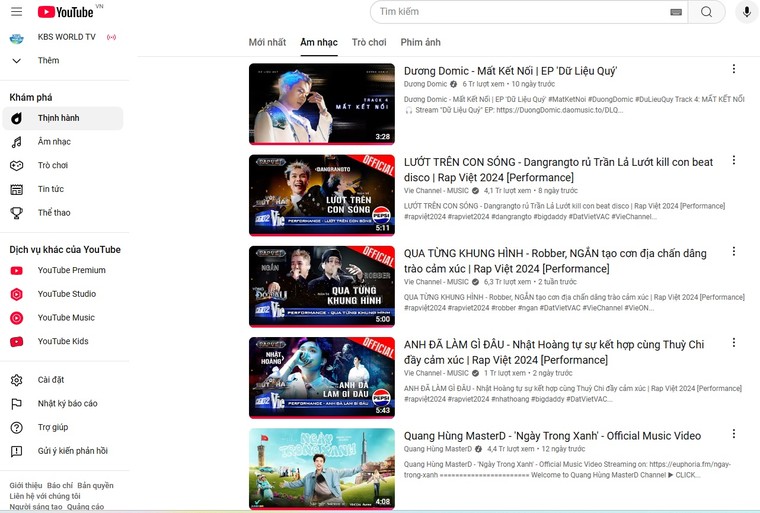
Task: Open the Giới thiệu footer link
Action: pos(26,486)
